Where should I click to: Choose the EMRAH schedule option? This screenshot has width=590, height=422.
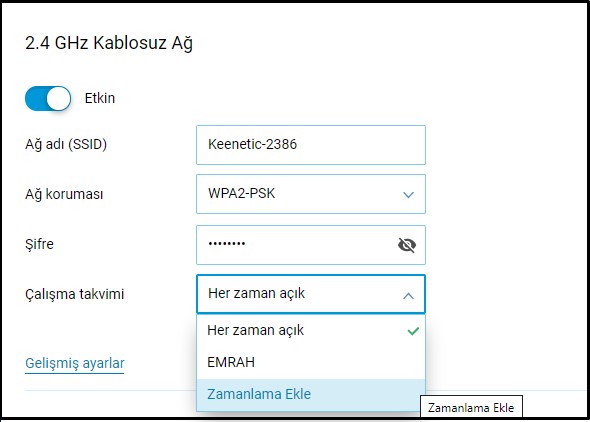(311, 362)
